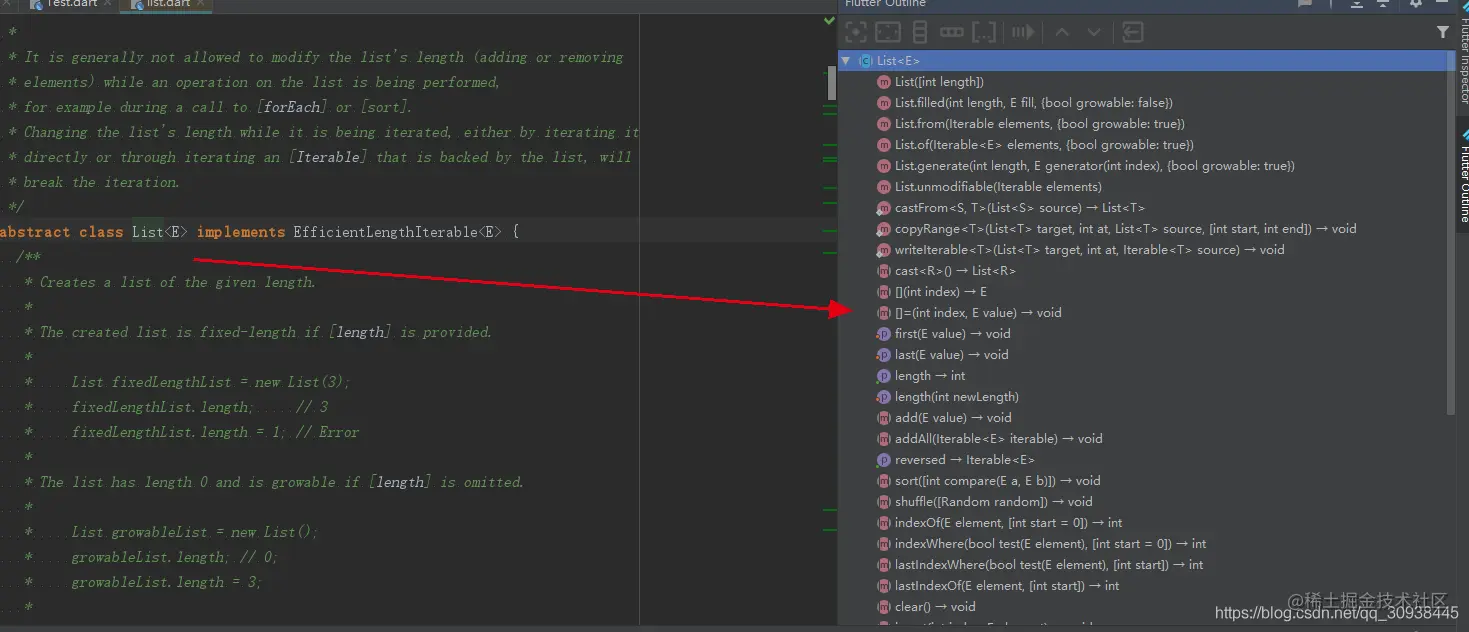The width and height of the screenshot is (1469, 632).
Task: Click the method icon beside cast<R>()
Action: [x=884, y=271]
